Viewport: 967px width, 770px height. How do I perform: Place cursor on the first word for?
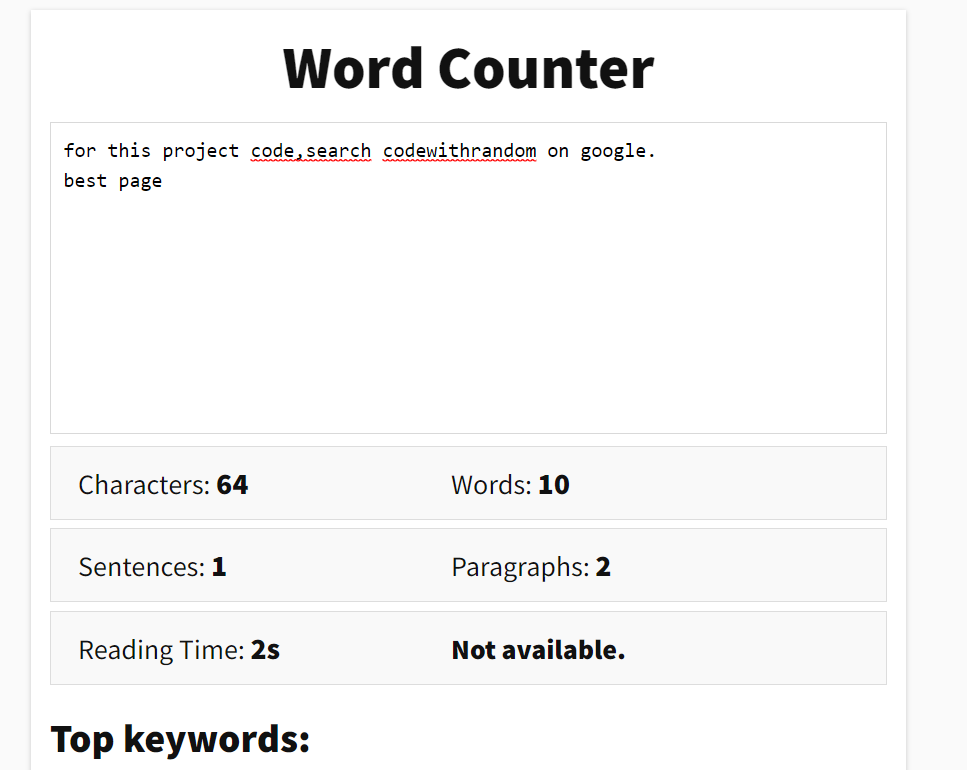click(x=80, y=151)
